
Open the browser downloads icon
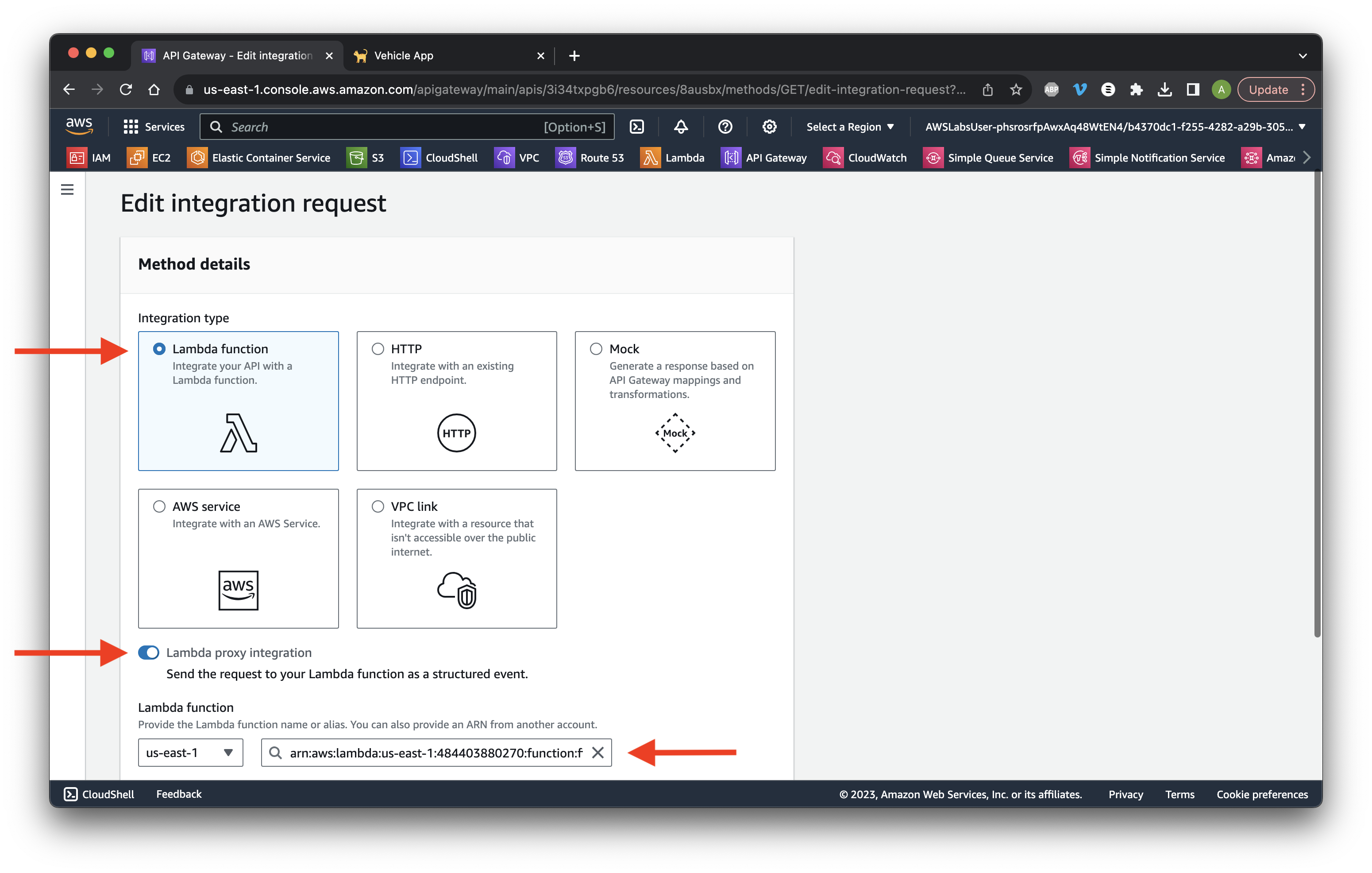pos(1164,89)
